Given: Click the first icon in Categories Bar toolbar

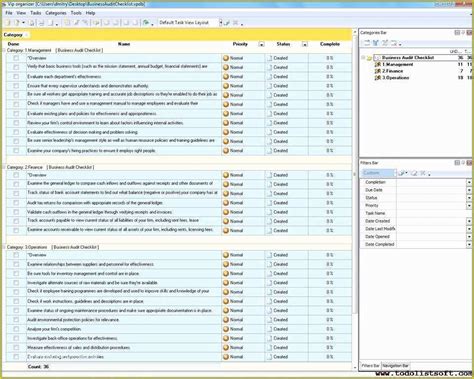Looking at the screenshot, I should [x=367, y=43].
